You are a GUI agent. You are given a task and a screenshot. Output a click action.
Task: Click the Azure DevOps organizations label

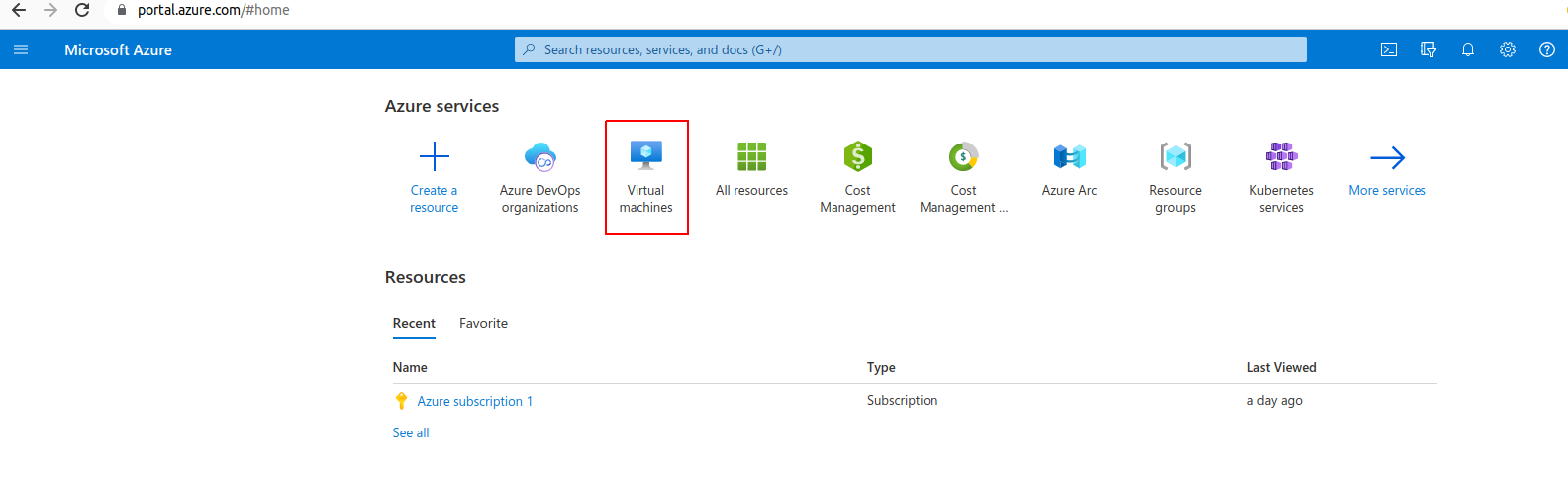(x=540, y=199)
